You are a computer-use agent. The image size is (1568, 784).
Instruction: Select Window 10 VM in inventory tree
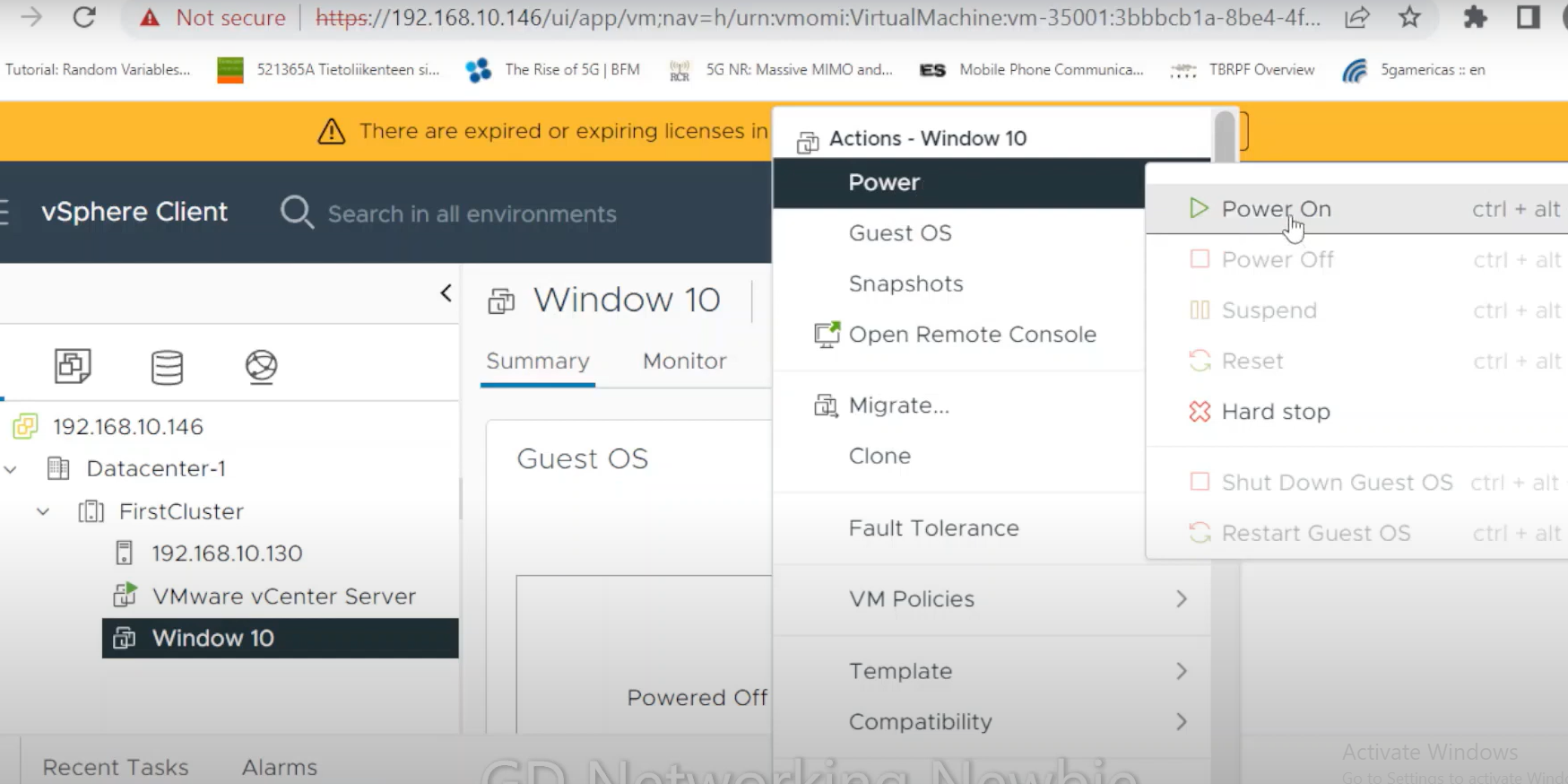coord(281,638)
